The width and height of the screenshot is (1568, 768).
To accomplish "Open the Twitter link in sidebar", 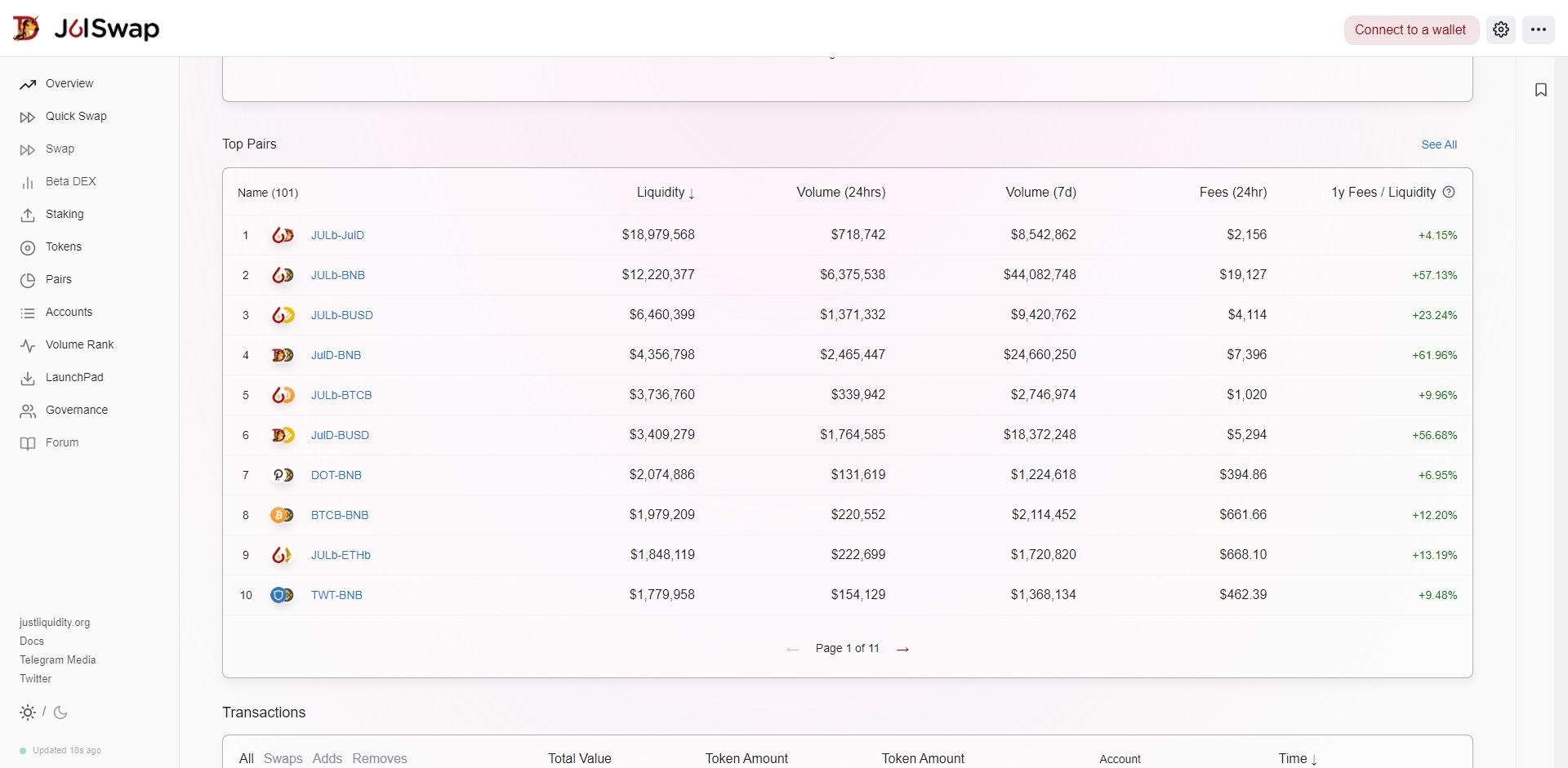I will (35, 679).
